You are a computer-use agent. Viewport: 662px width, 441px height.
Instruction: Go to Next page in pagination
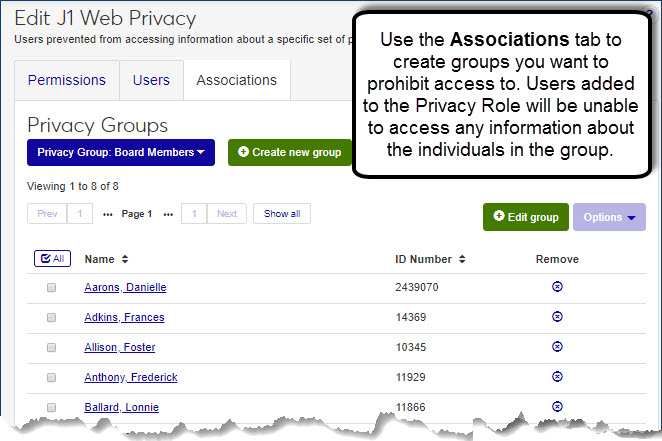pyautogui.click(x=227, y=214)
